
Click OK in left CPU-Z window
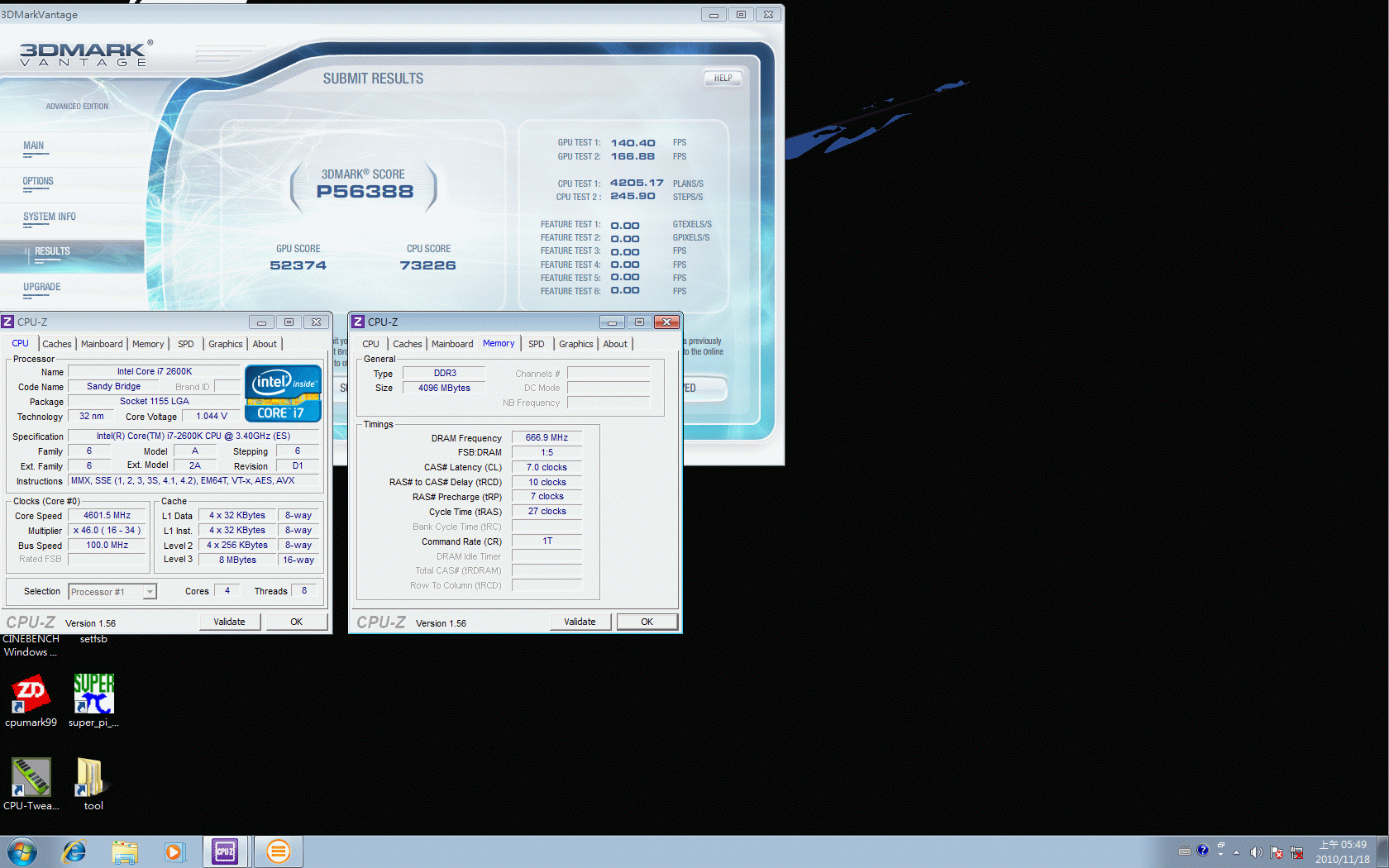[297, 622]
